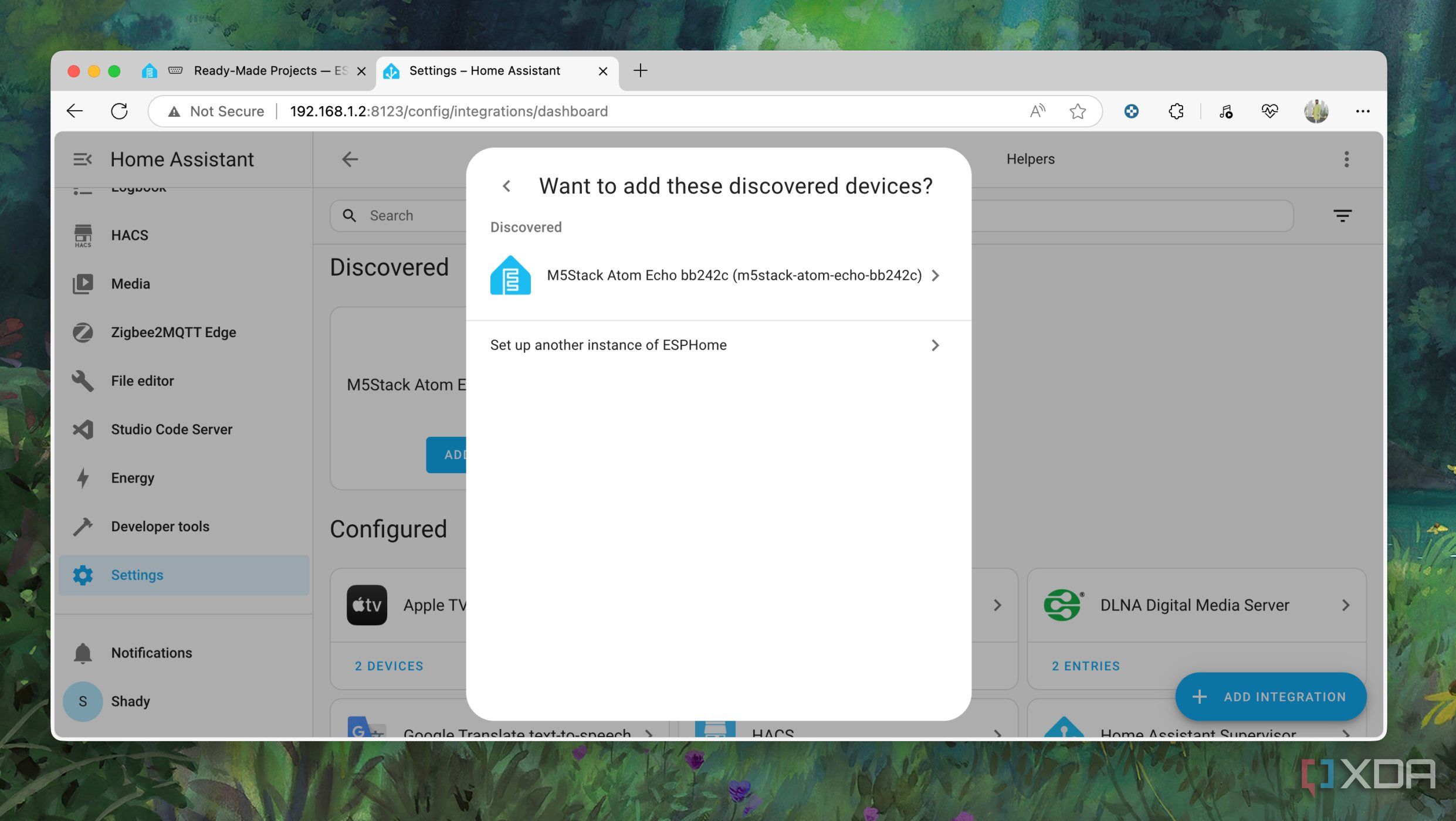Switch to the Helpers tab

[x=1030, y=159]
